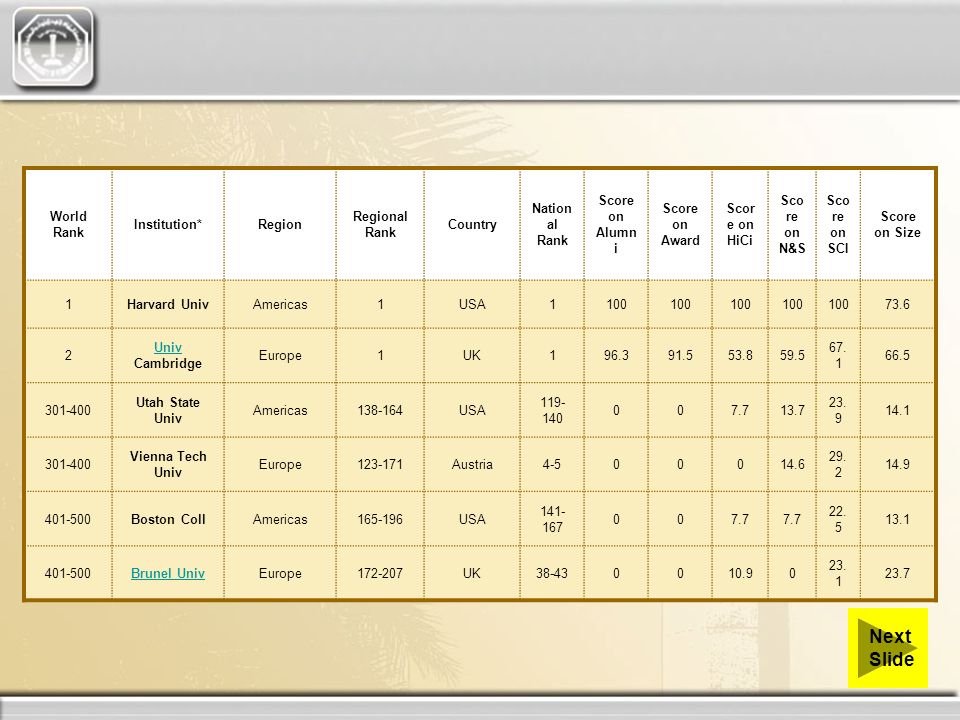Click the Harvard Univ institution cell
The image size is (960, 720).
[x=168, y=304]
